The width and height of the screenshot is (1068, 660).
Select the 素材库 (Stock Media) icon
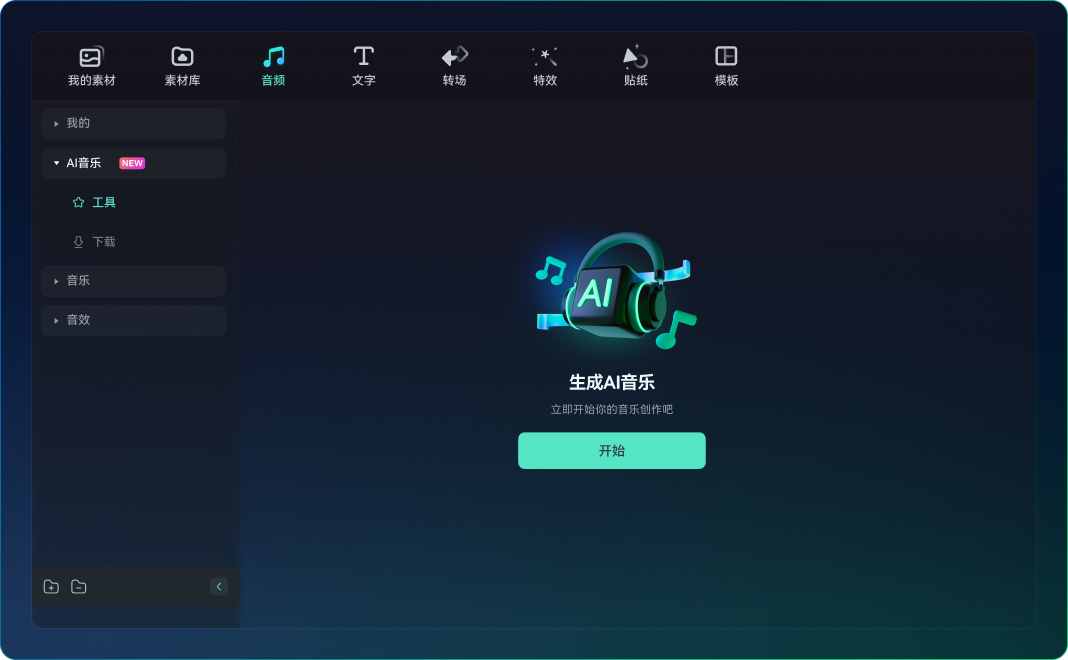[181, 65]
